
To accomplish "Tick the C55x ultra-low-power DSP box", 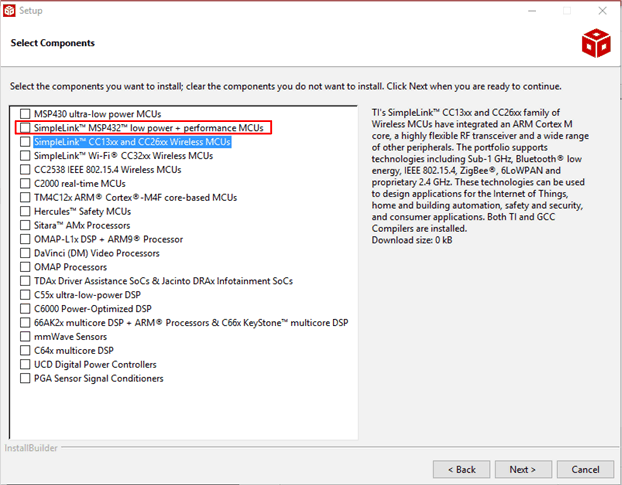I will [25, 295].
